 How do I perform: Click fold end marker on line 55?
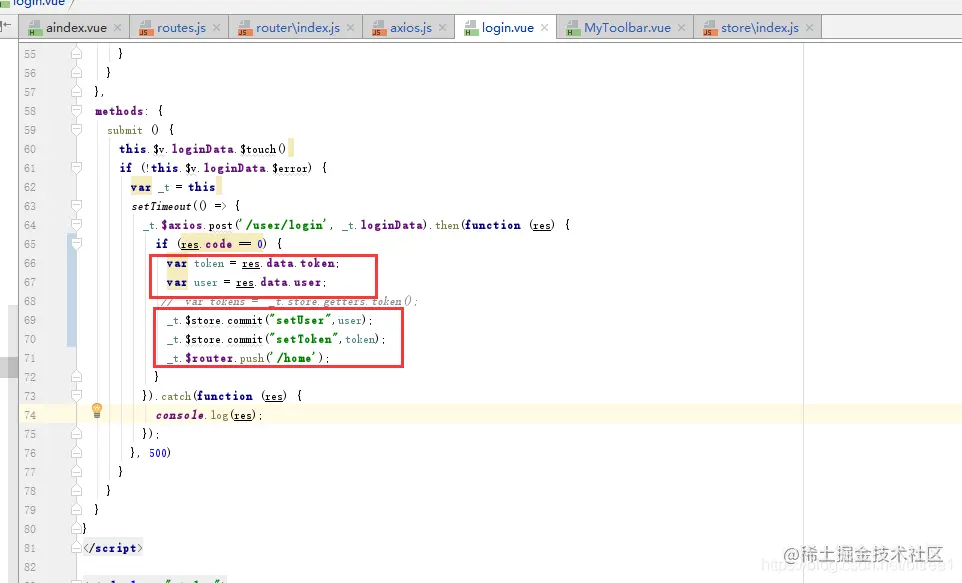(76, 54)
